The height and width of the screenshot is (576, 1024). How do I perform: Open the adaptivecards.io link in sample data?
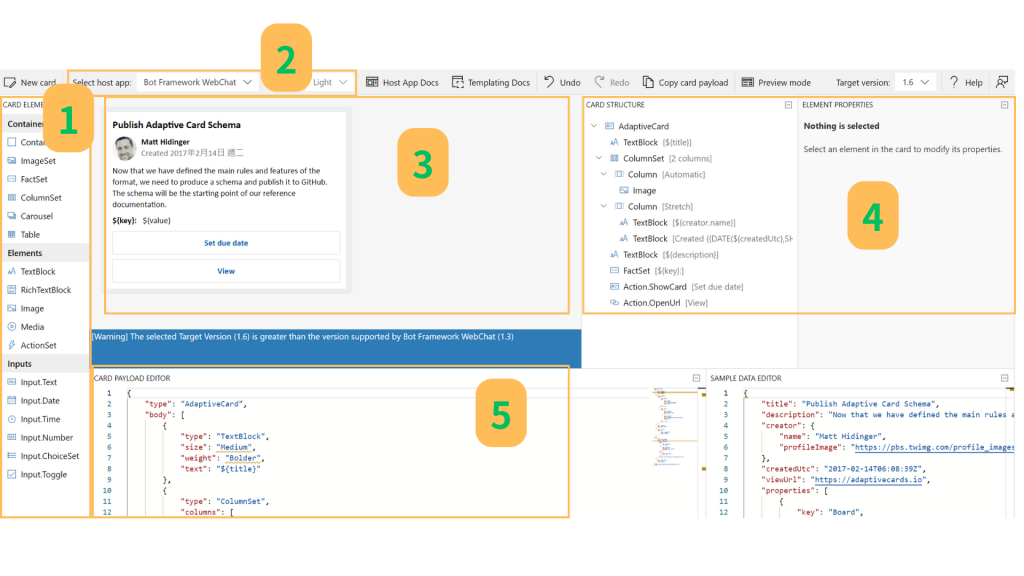[x=868, y=479]
